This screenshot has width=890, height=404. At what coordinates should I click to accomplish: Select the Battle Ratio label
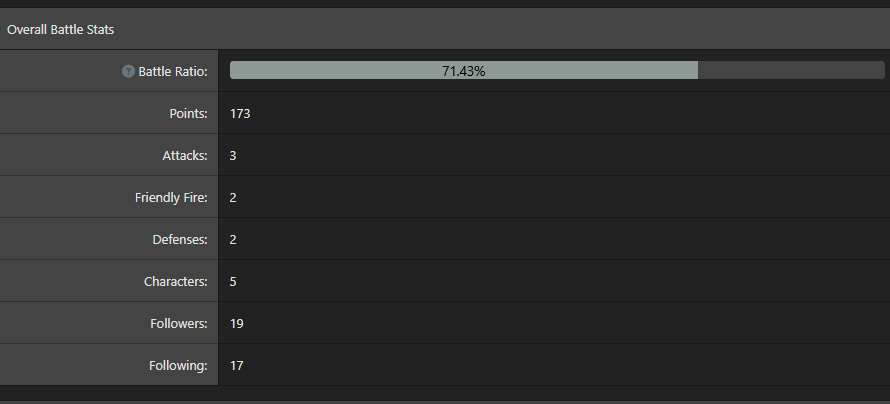pos(173,72)
